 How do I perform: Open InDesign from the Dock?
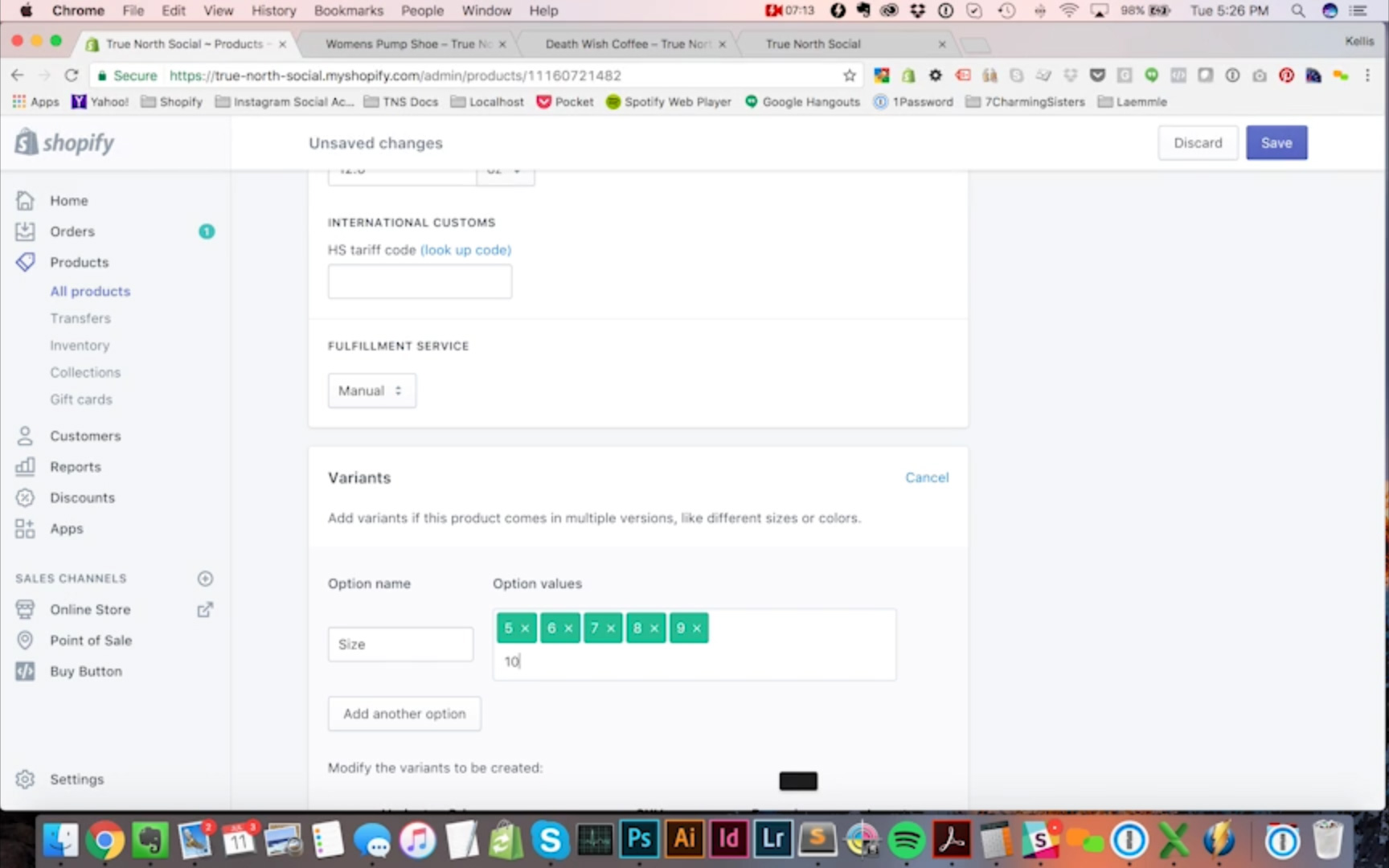(x=728, y=839)
